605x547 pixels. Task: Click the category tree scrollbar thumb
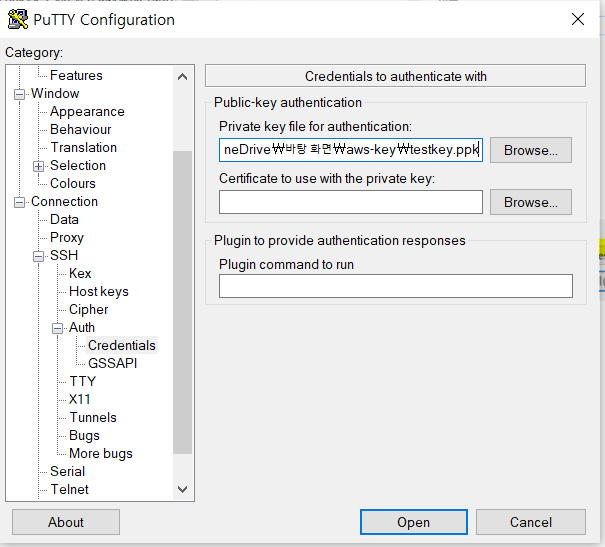183,302
